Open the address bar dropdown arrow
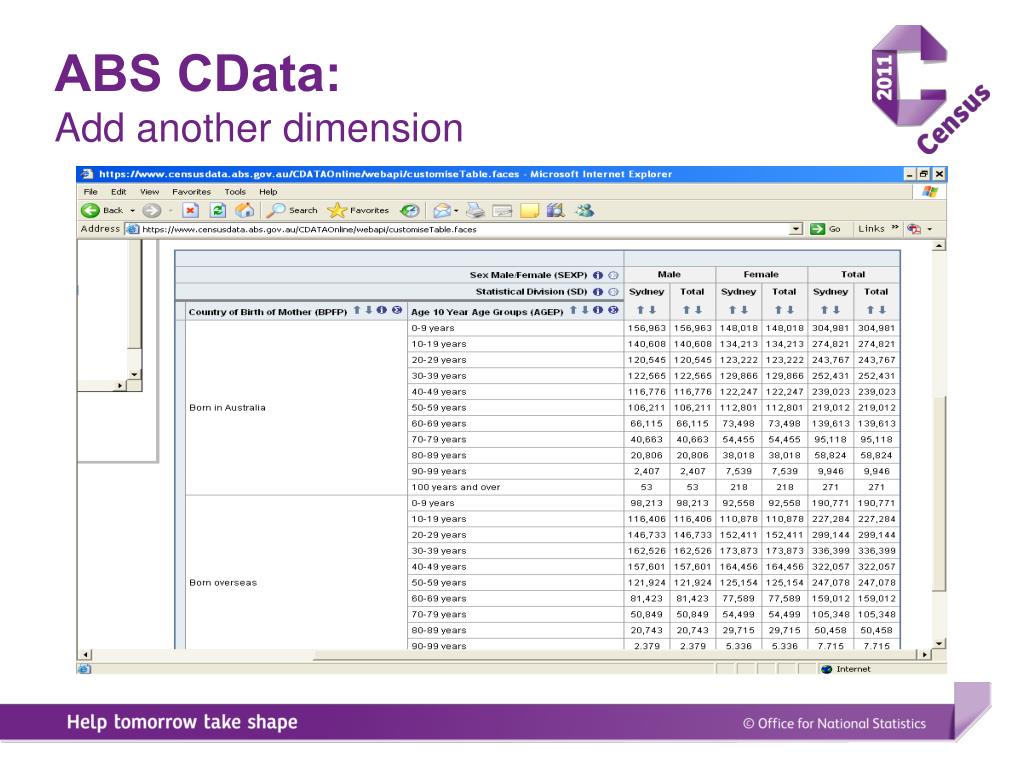 pos(796,229)
